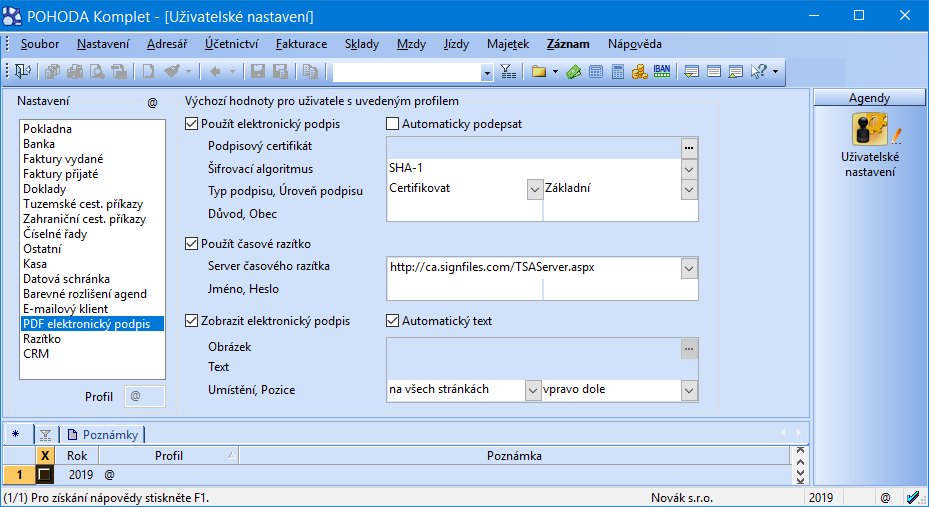The width and height of the screenshot is (929, 507).
Task: Open the 'vpravo dole' position dropdown
Action: point(688,390)
